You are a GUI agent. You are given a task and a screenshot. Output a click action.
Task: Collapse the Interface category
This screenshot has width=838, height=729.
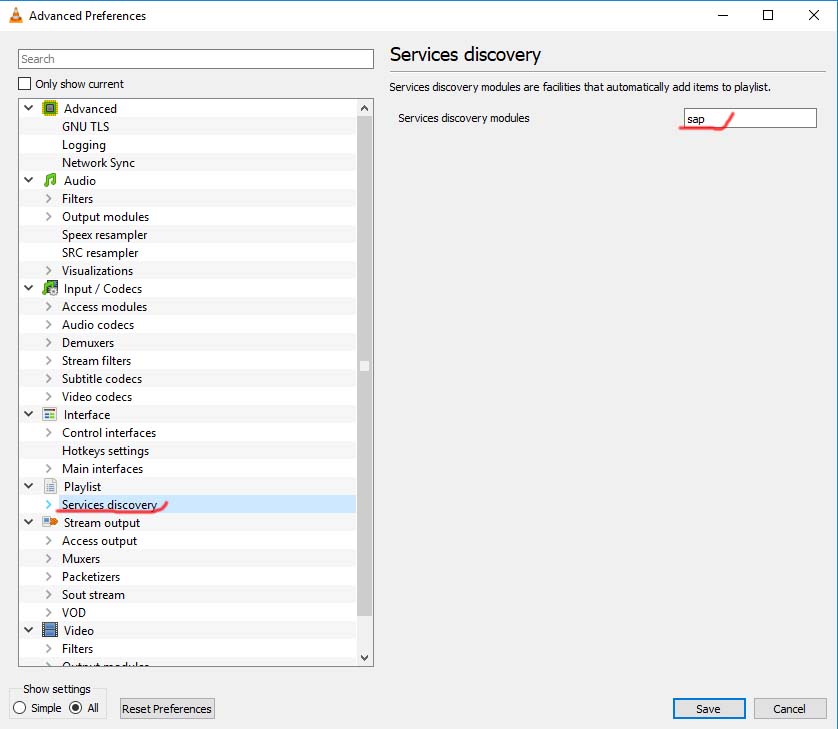click(x=29, y=414)
